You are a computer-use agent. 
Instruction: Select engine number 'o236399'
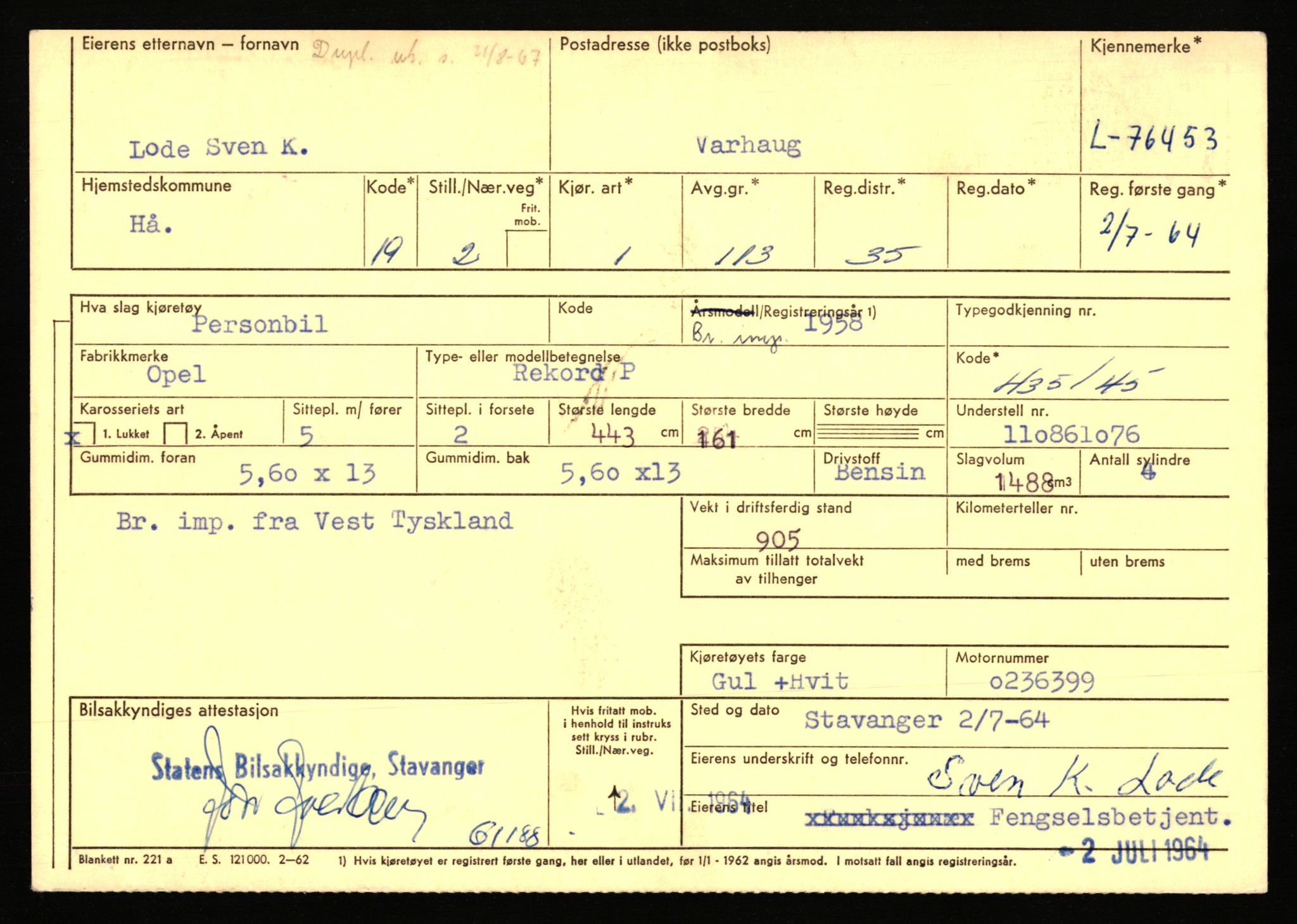pos(1042,681)
